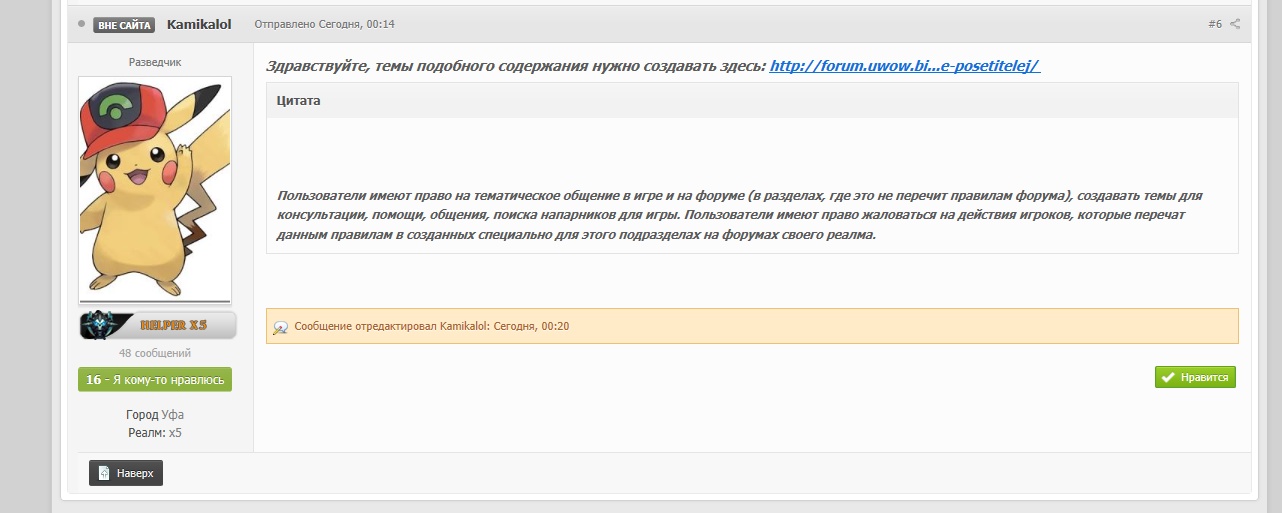Click the Разведчик rank title
The image size is (1282, 513).
coord(155,62)
